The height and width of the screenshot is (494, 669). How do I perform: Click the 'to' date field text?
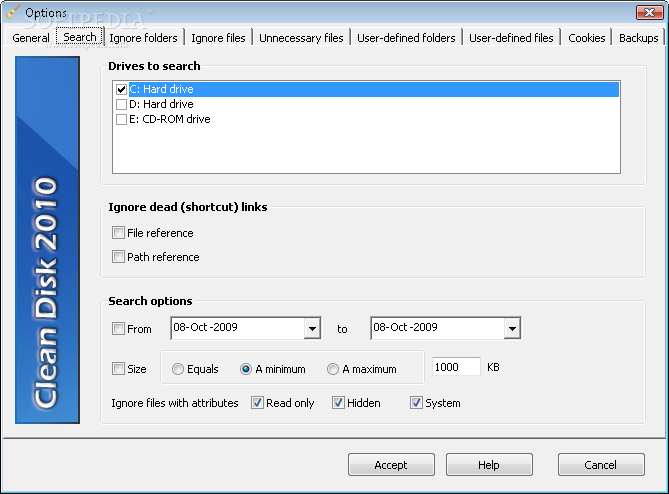(405, 327)
